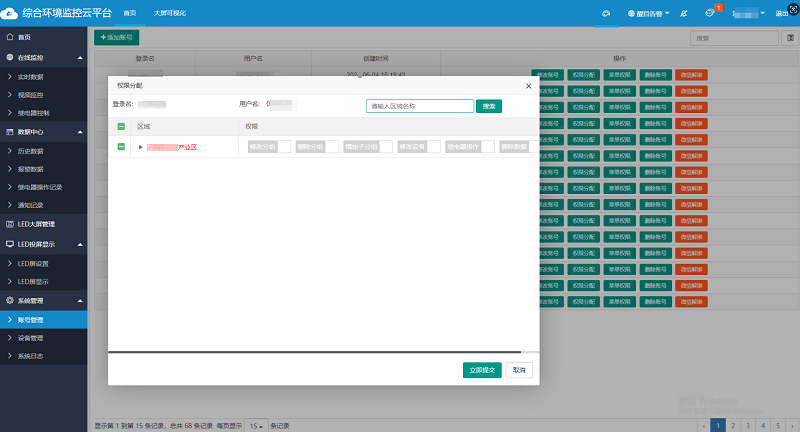Click the cloud platform logo

click(x=10, y=13)
